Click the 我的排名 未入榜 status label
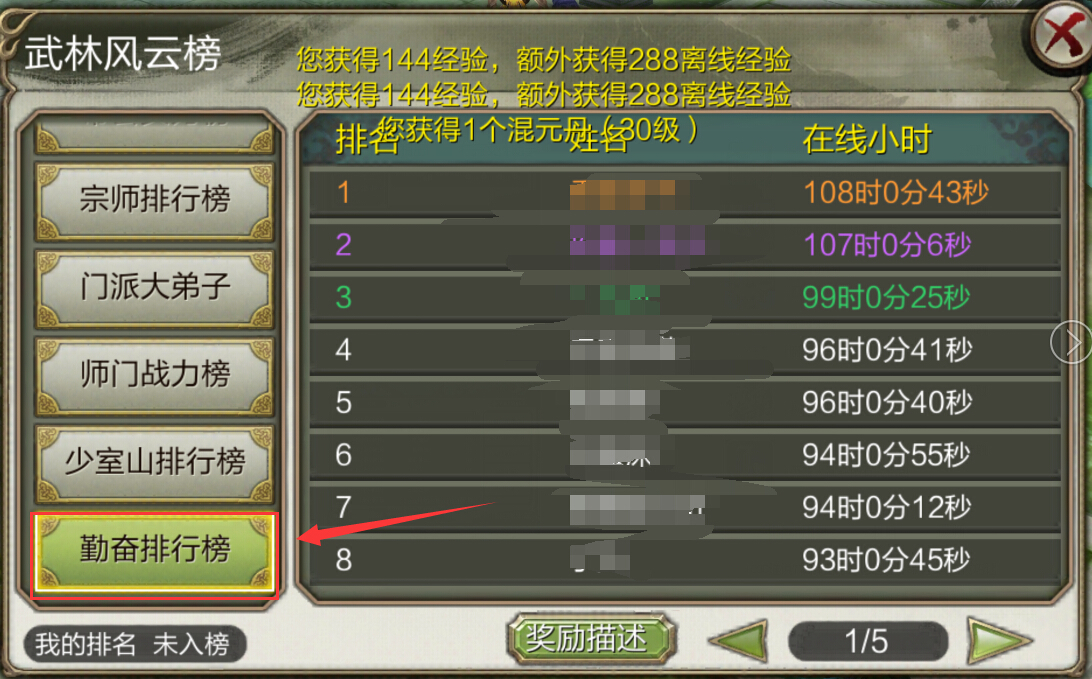The width and height of the screenshot is (1092, 679). click(134, 643)
